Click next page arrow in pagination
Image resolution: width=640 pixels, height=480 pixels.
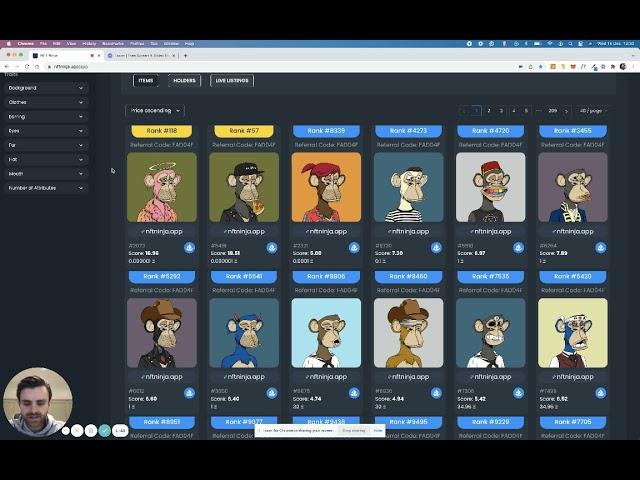tap(566, 111)
